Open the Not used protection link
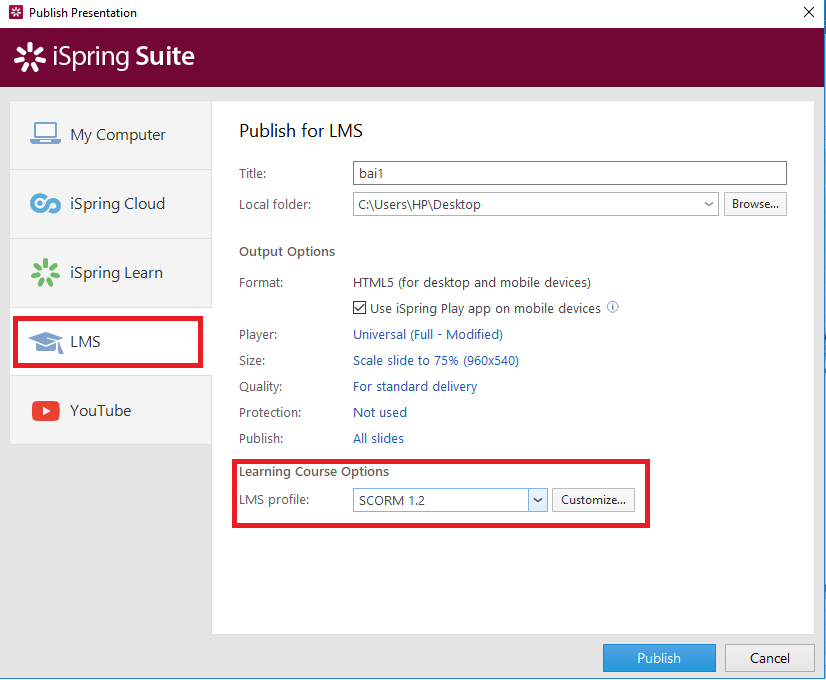 [x=380, y=412]
